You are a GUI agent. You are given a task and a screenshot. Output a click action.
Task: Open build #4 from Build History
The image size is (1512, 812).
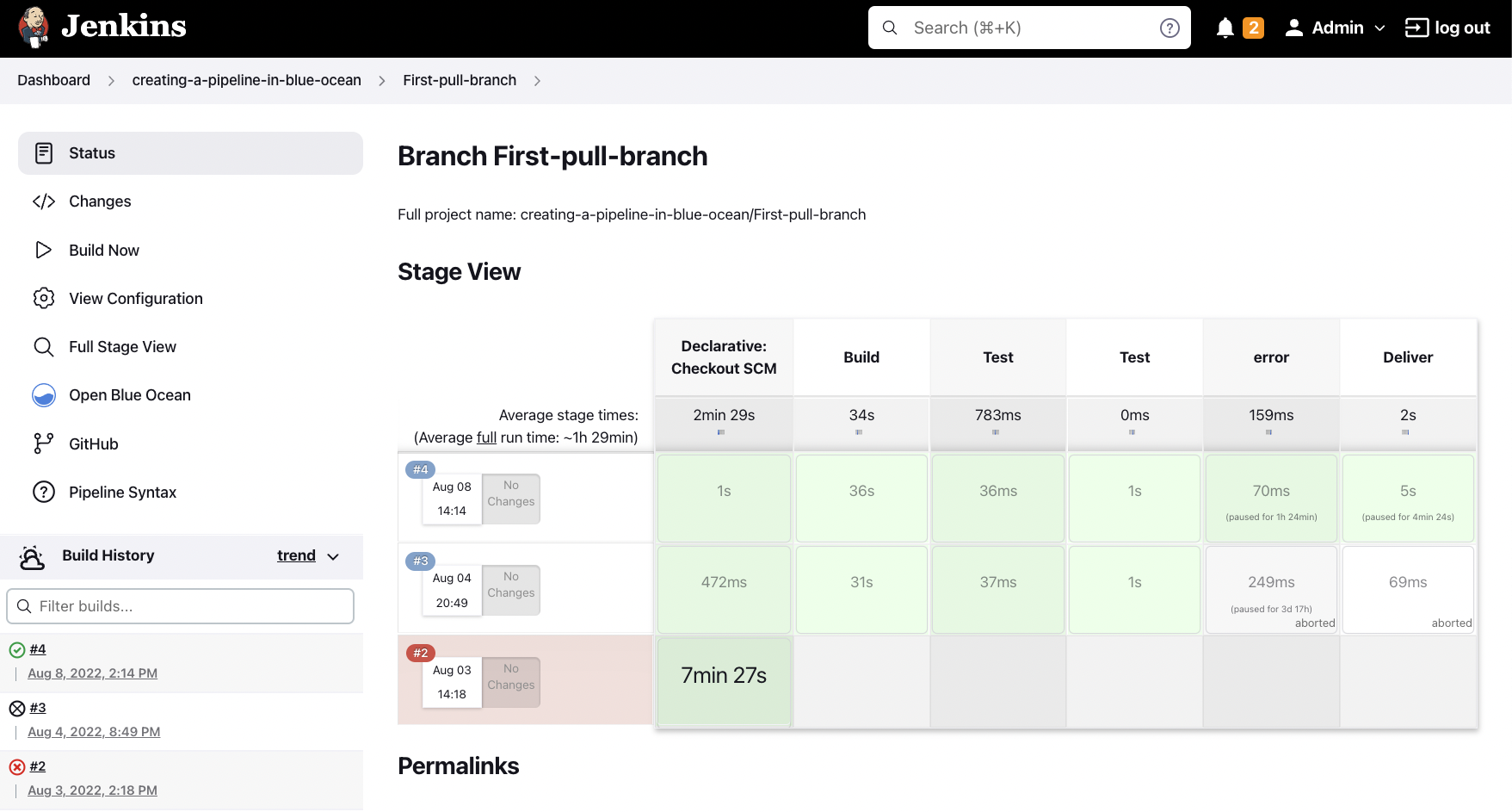click(38, 648)
